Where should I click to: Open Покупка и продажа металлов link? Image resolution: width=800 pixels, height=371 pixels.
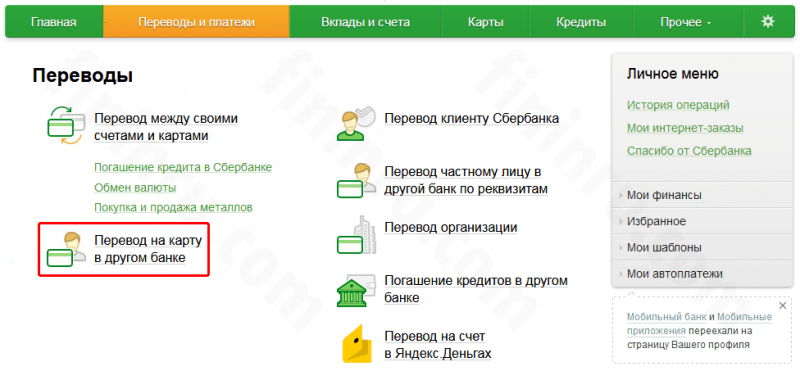point(173,208)
